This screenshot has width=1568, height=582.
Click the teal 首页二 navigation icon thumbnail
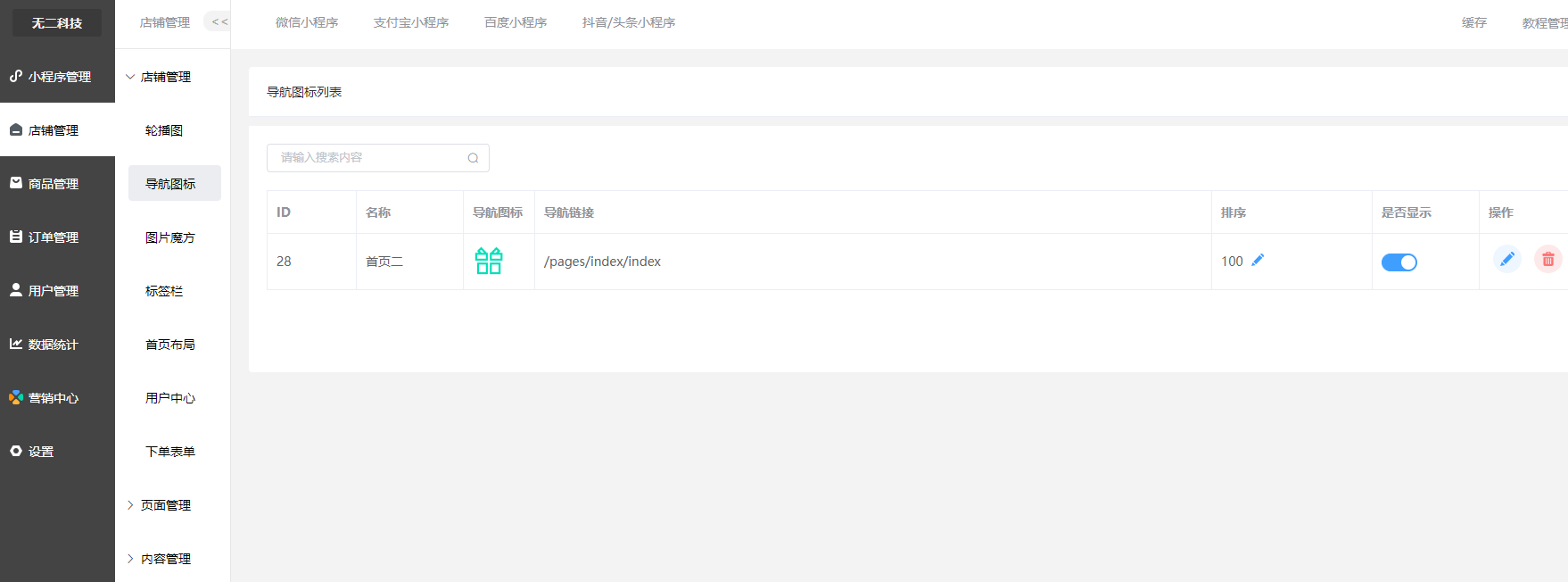point(489,261)
